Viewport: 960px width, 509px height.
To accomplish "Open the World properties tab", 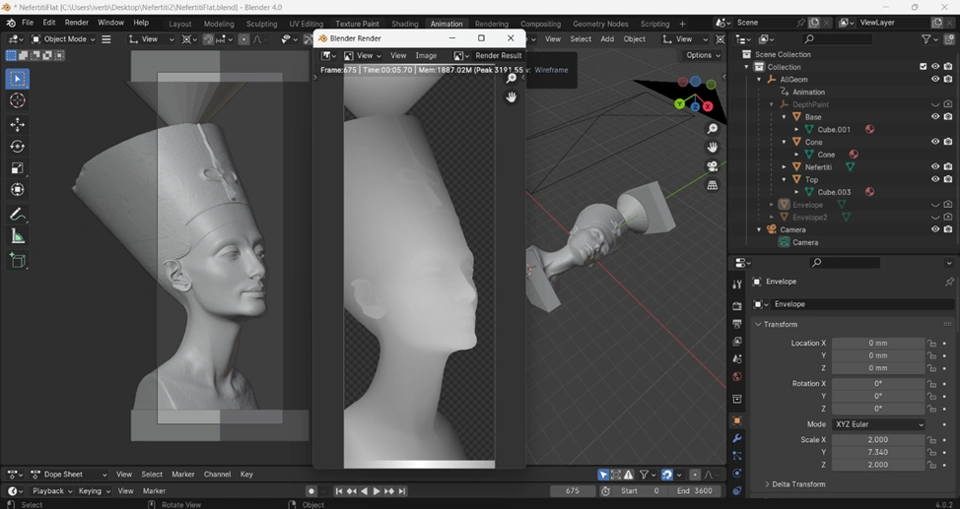I will (737, 377).
